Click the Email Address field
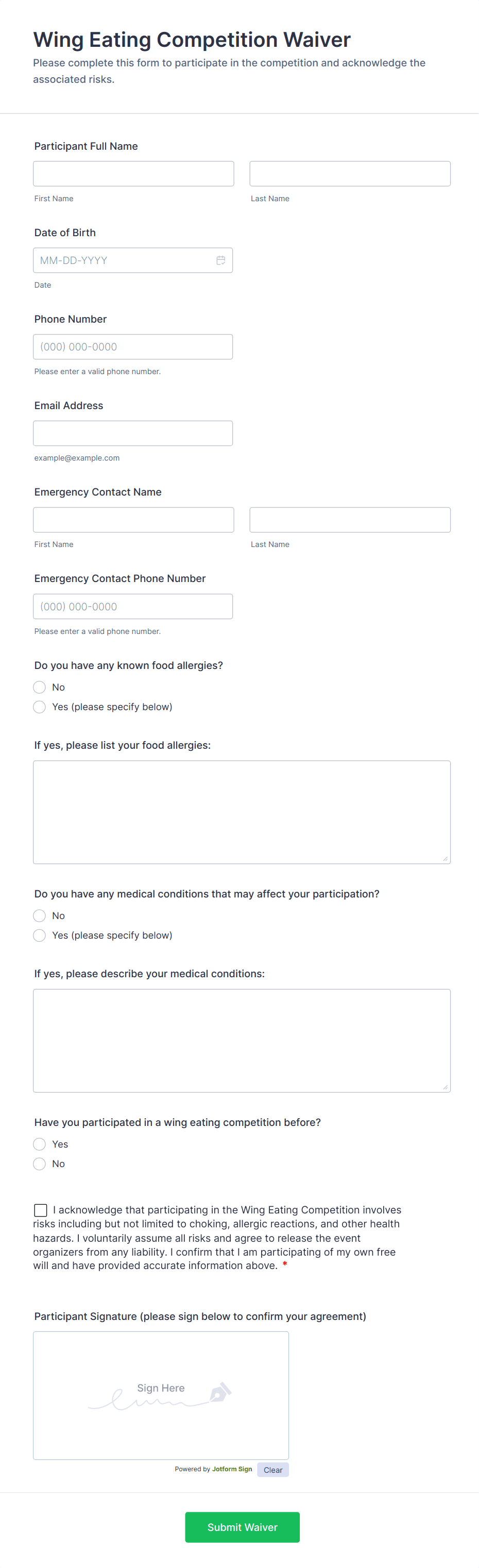This screenshot has height=1568, width=479. [x=133, y=432]
